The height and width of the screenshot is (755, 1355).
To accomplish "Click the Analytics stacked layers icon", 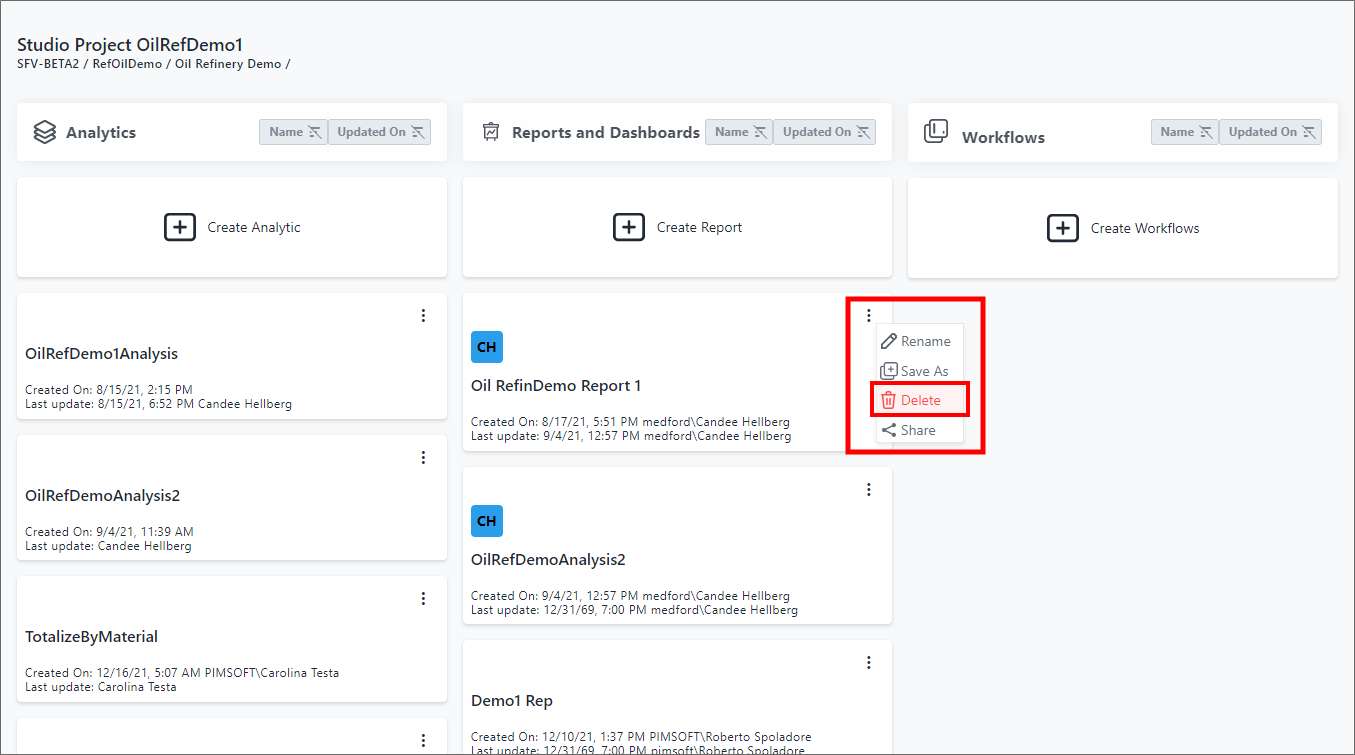I will click(44, 132).
